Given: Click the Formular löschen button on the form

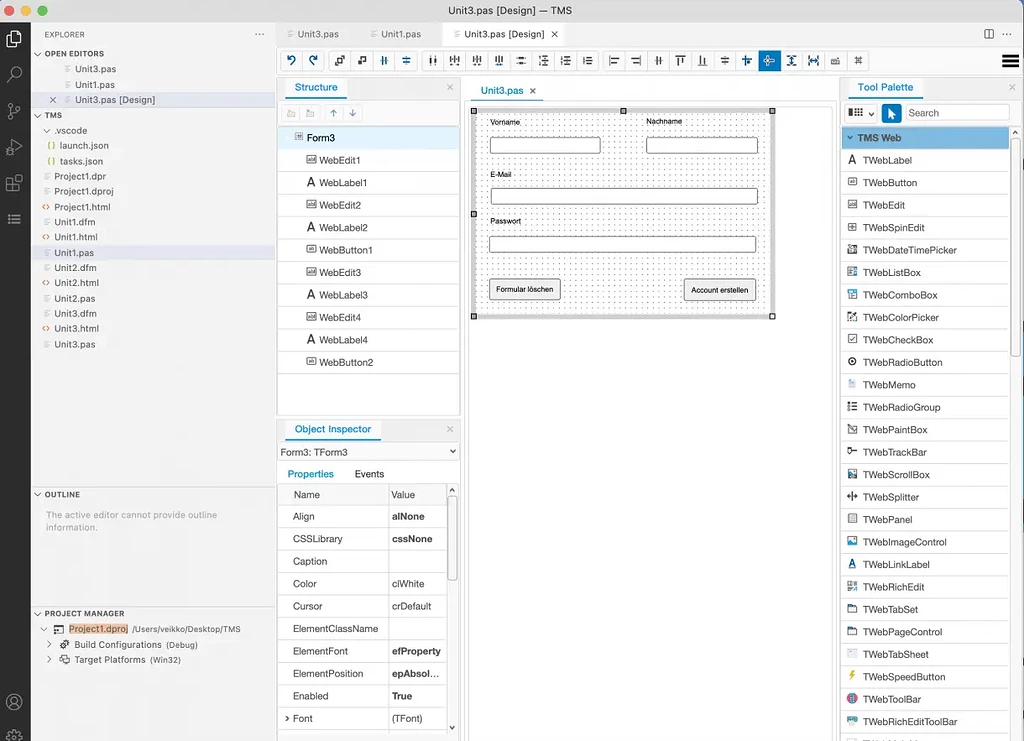Looking at the screenshot, I should pos(524,289).
